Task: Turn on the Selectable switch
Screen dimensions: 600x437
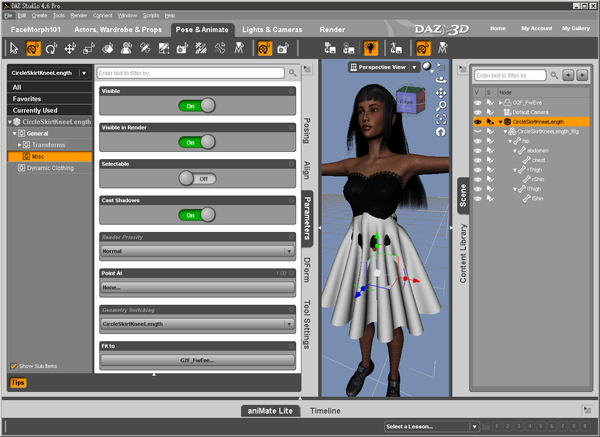Action: coord(197,178)
